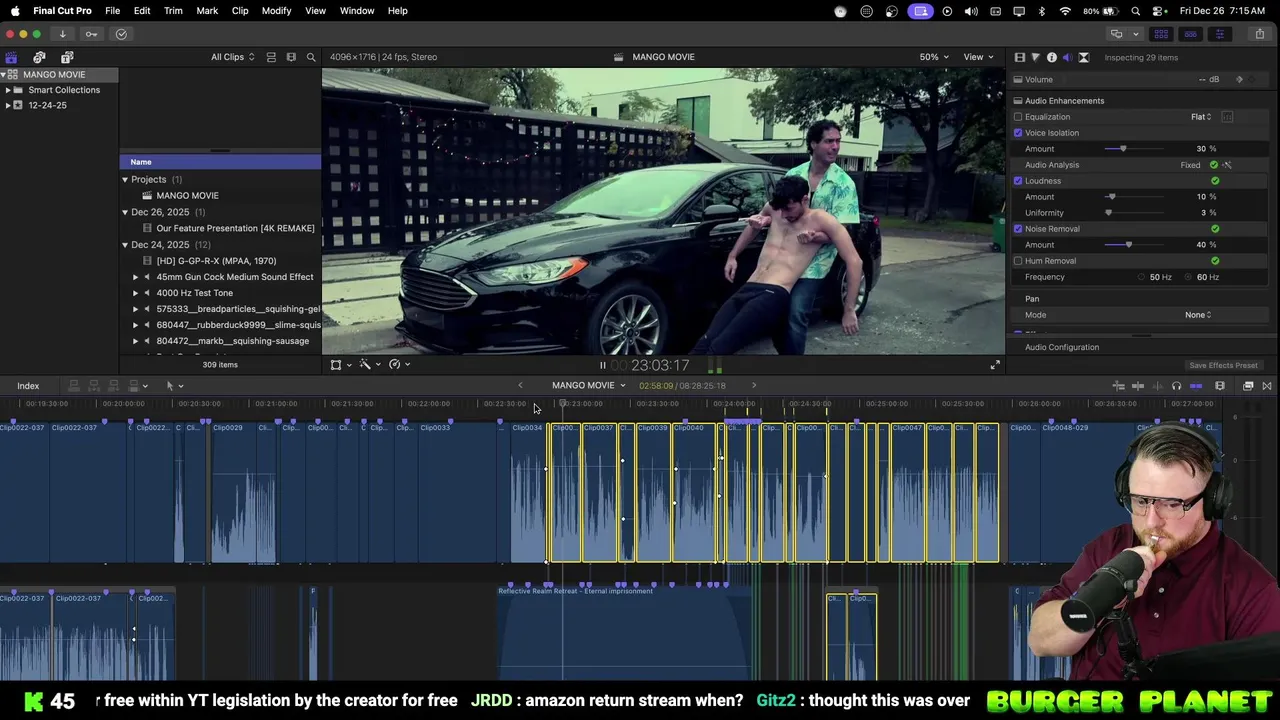Disable the Noise Removal checkbox
Image resolution: width=1280 pixels, height=720 pixels.
click(1018, 229)
